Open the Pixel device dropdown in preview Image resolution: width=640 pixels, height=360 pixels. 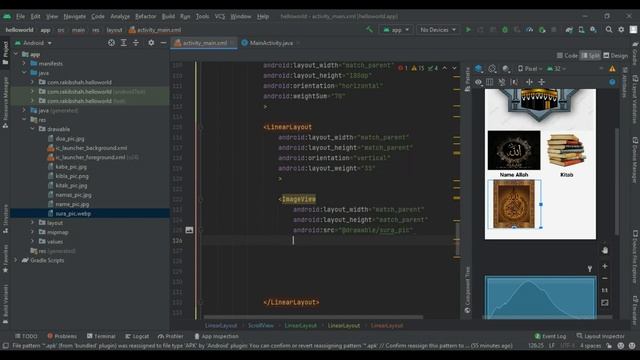coord(530,69)
